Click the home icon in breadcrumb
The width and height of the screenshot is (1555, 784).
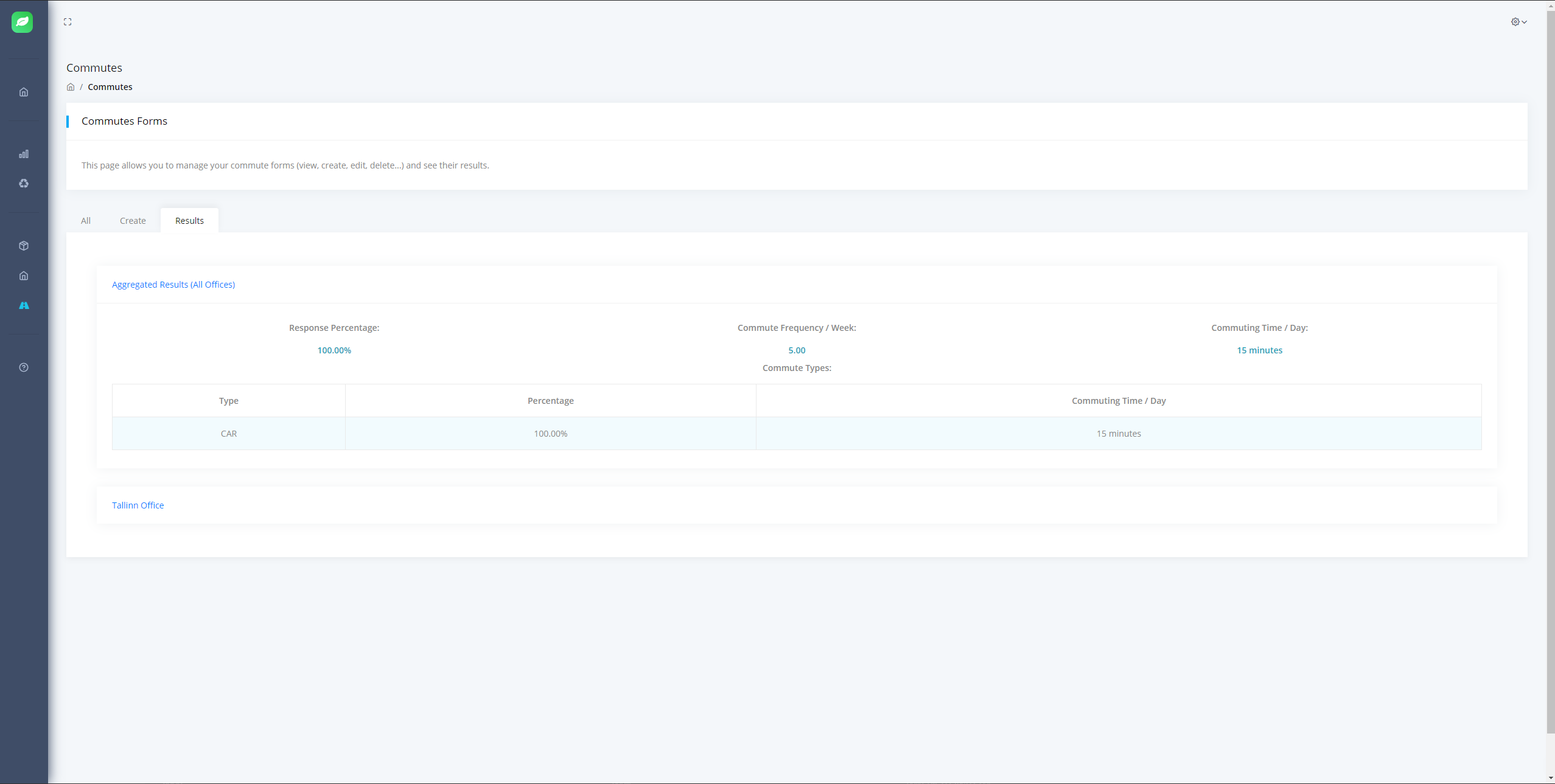[71, 87]
